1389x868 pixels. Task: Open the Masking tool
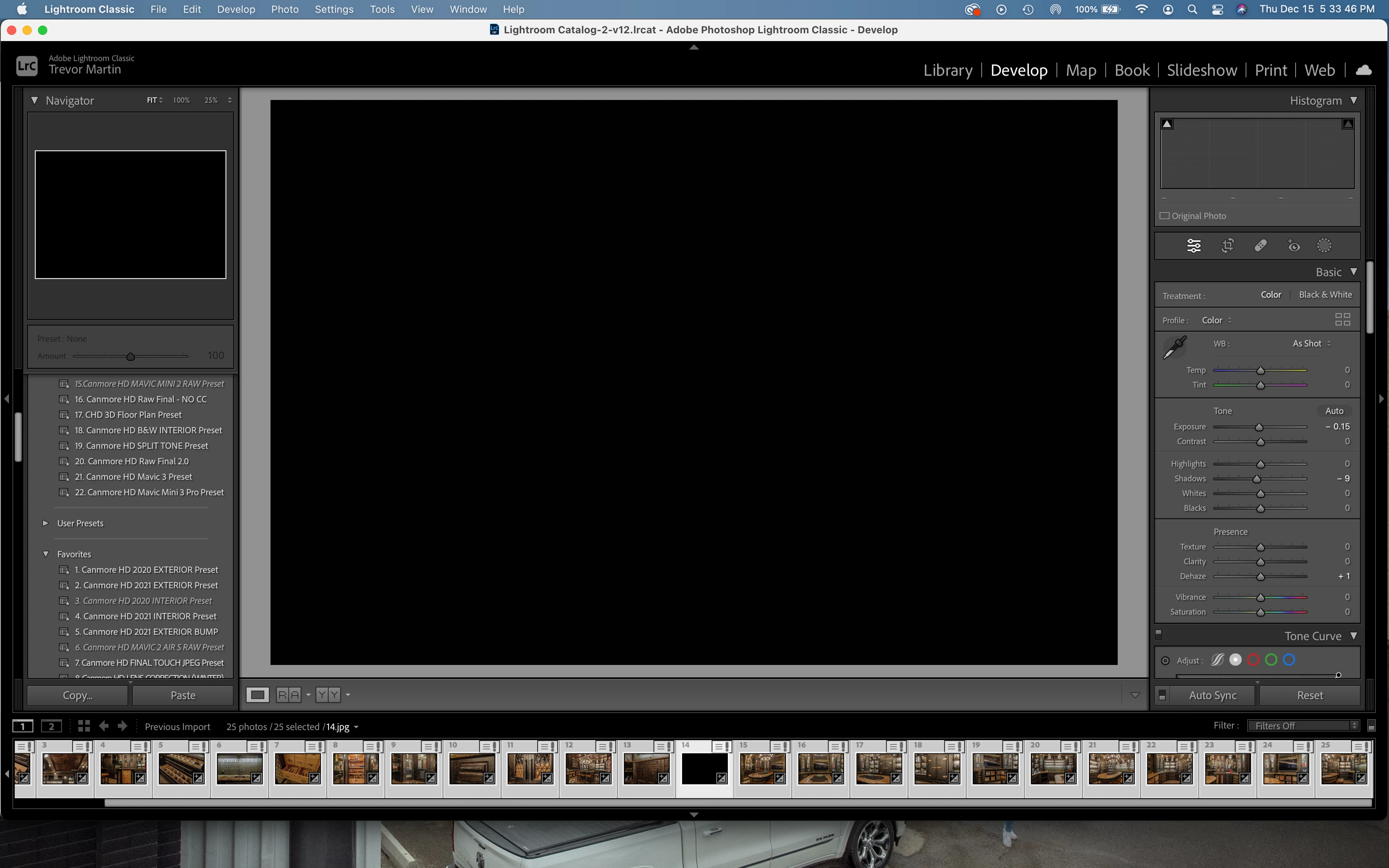coord(1324,246)
